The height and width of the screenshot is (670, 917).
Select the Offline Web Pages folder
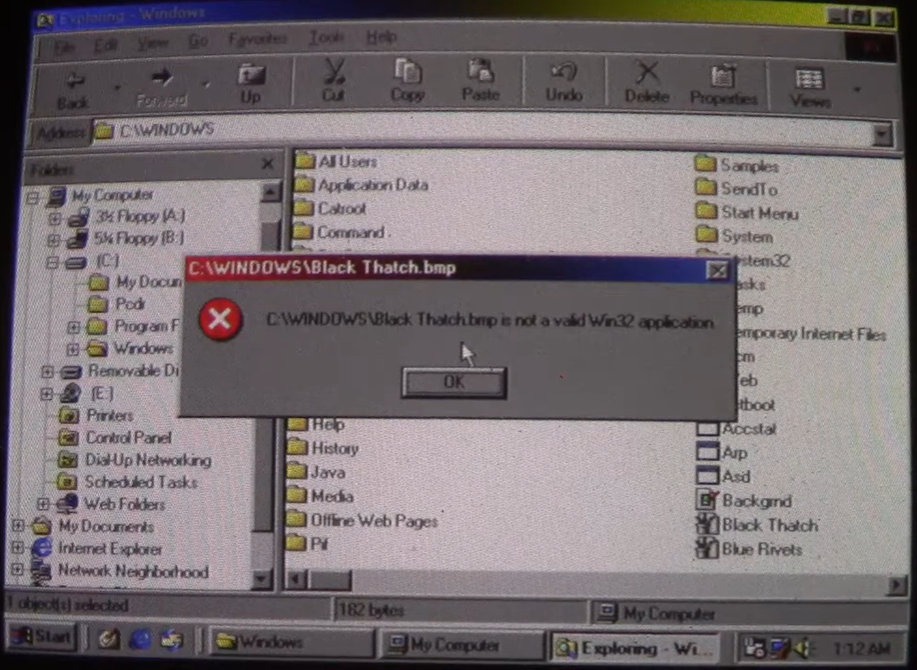click(x=374, y=520)
